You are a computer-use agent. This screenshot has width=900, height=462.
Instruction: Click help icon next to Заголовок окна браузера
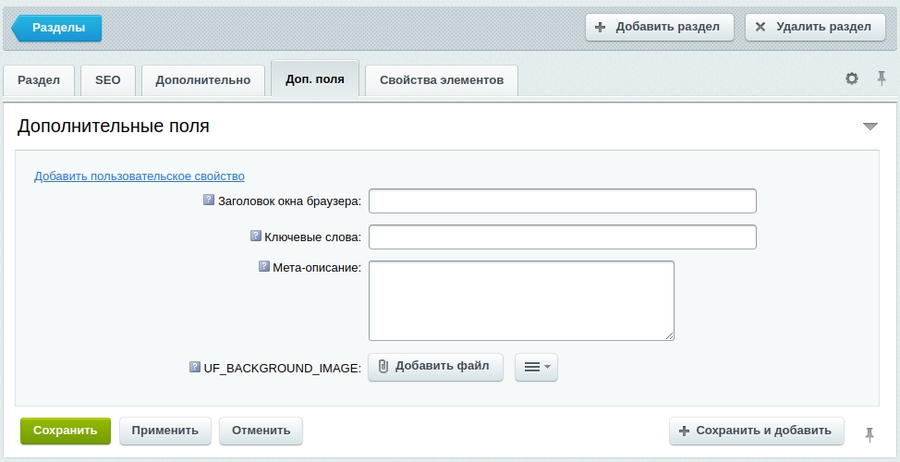(209, 200)
